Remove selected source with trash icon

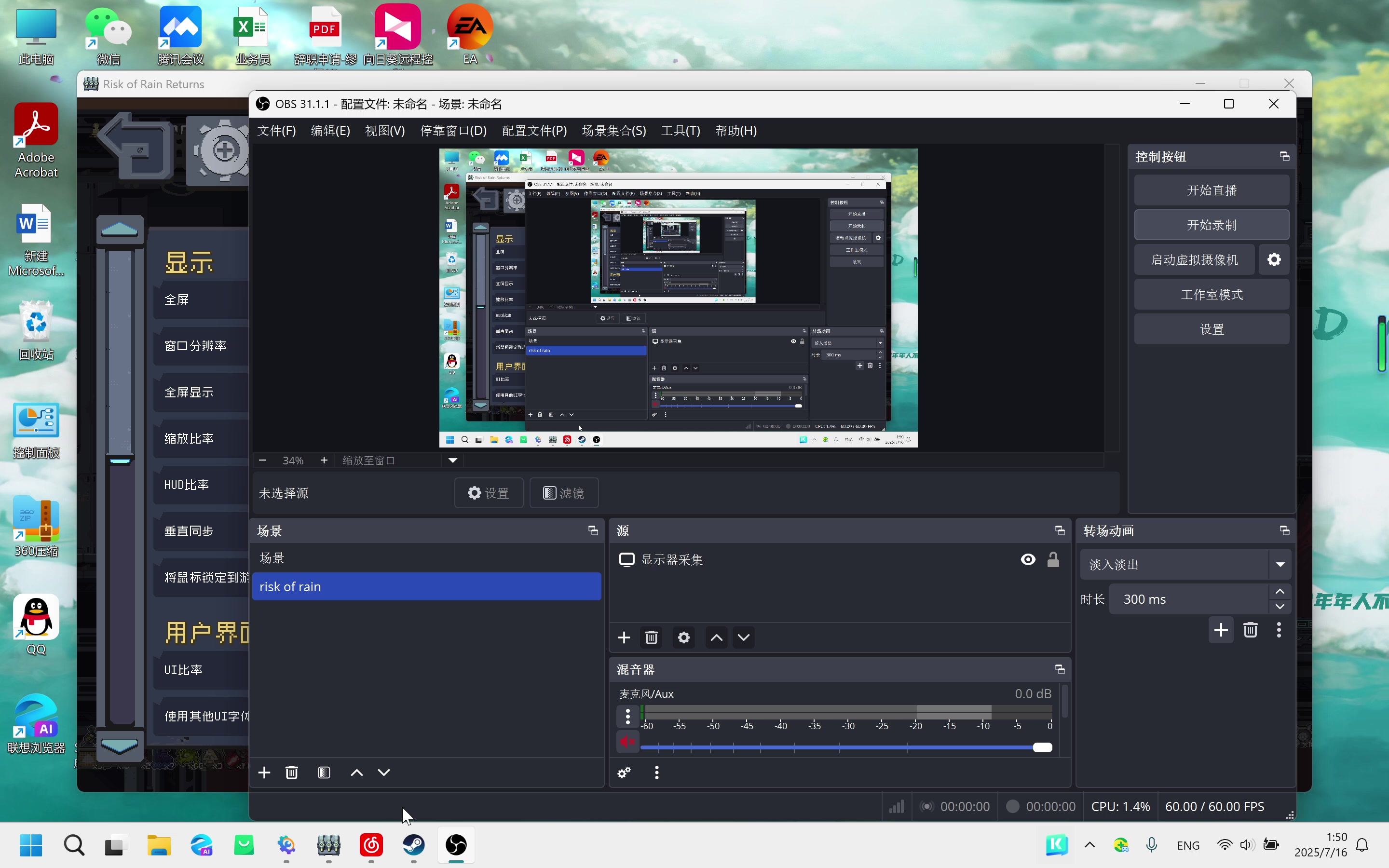[x=652, y=638]
